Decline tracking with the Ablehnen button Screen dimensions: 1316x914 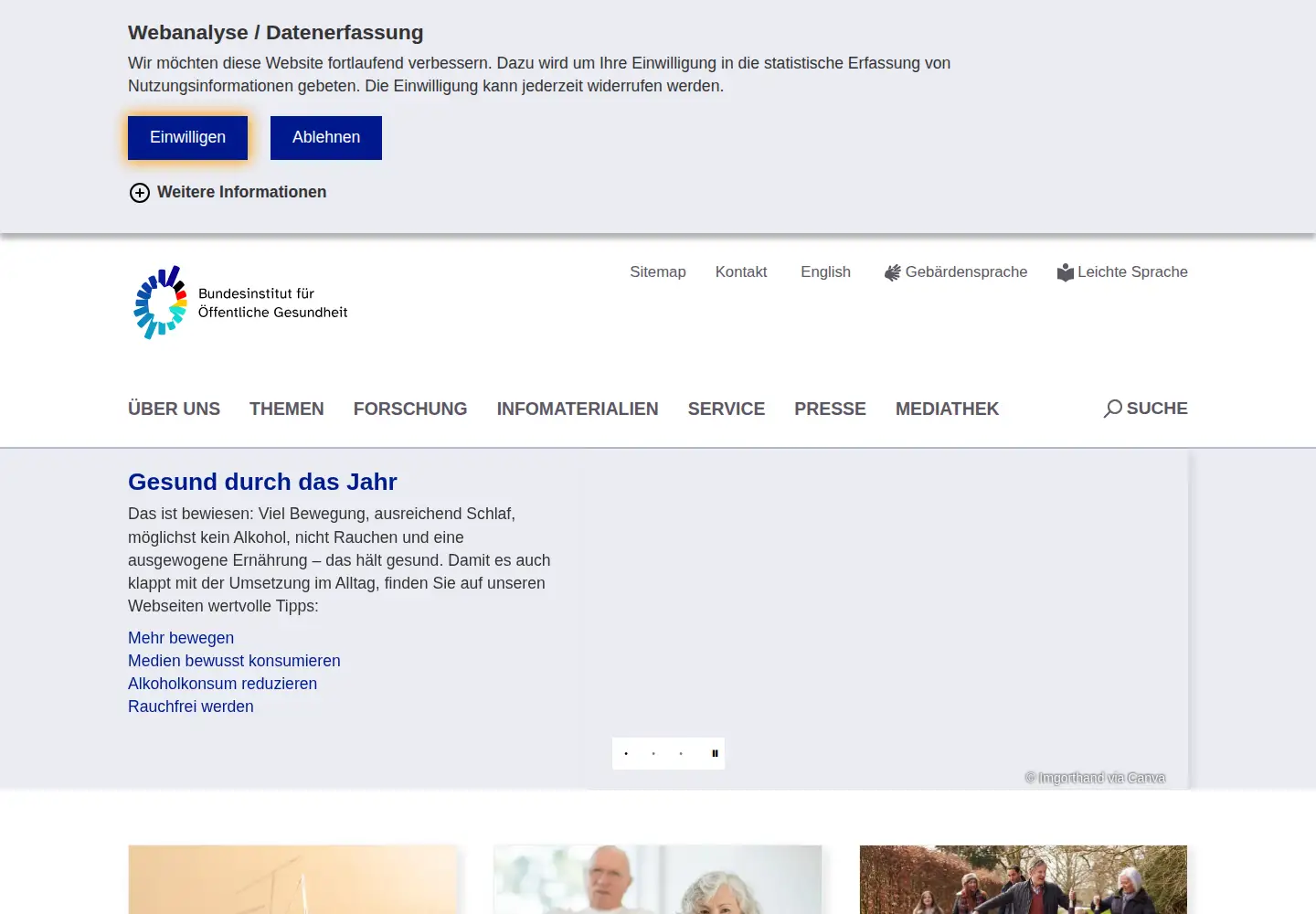(x=326, y=138)
